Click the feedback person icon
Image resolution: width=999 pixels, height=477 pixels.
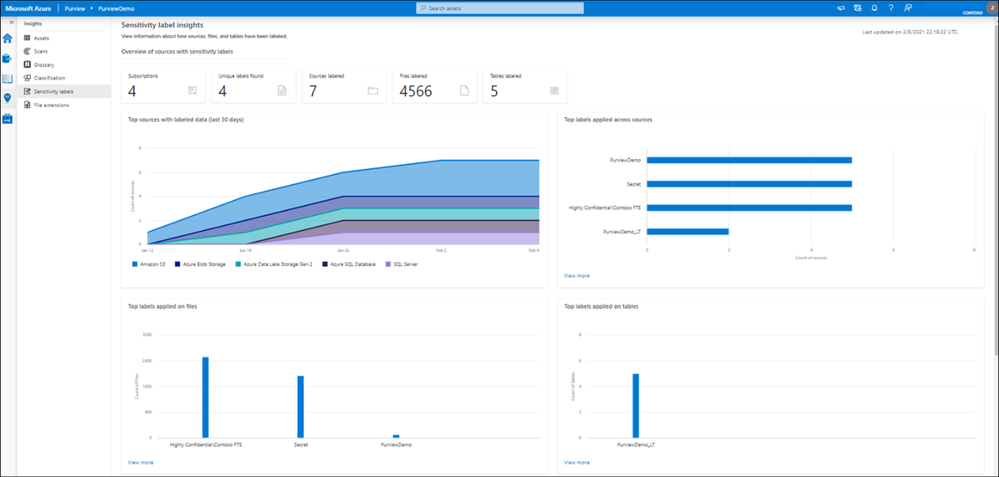(908, 8)
